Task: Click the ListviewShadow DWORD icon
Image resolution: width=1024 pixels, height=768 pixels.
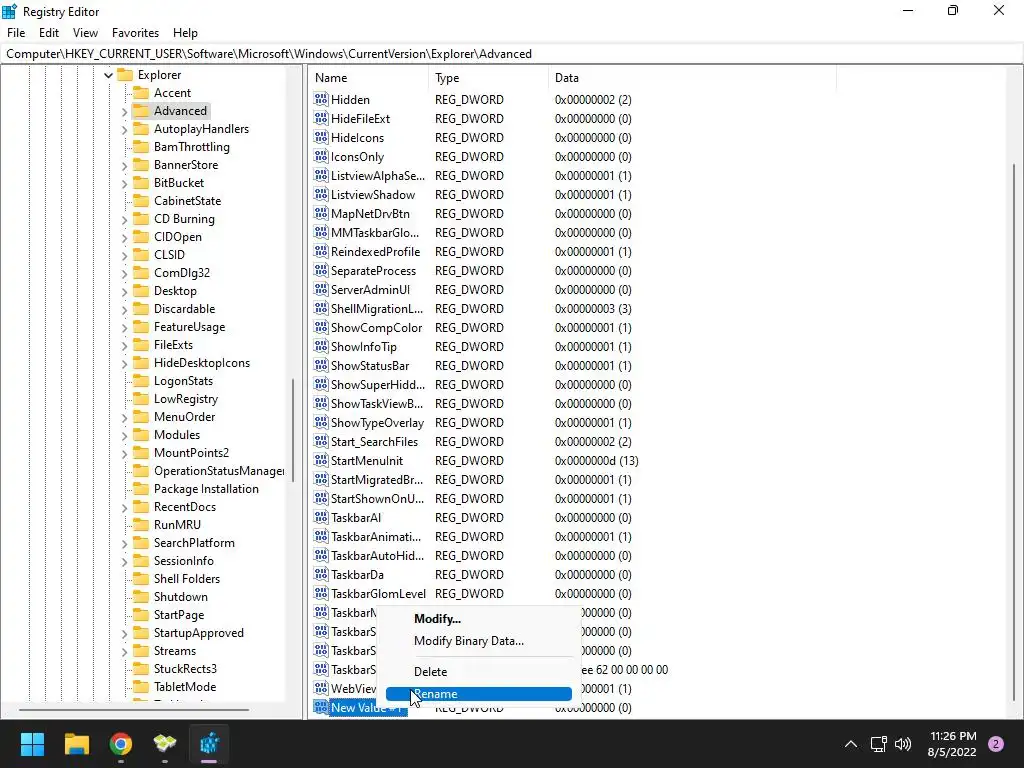Action: click(321, 195)
